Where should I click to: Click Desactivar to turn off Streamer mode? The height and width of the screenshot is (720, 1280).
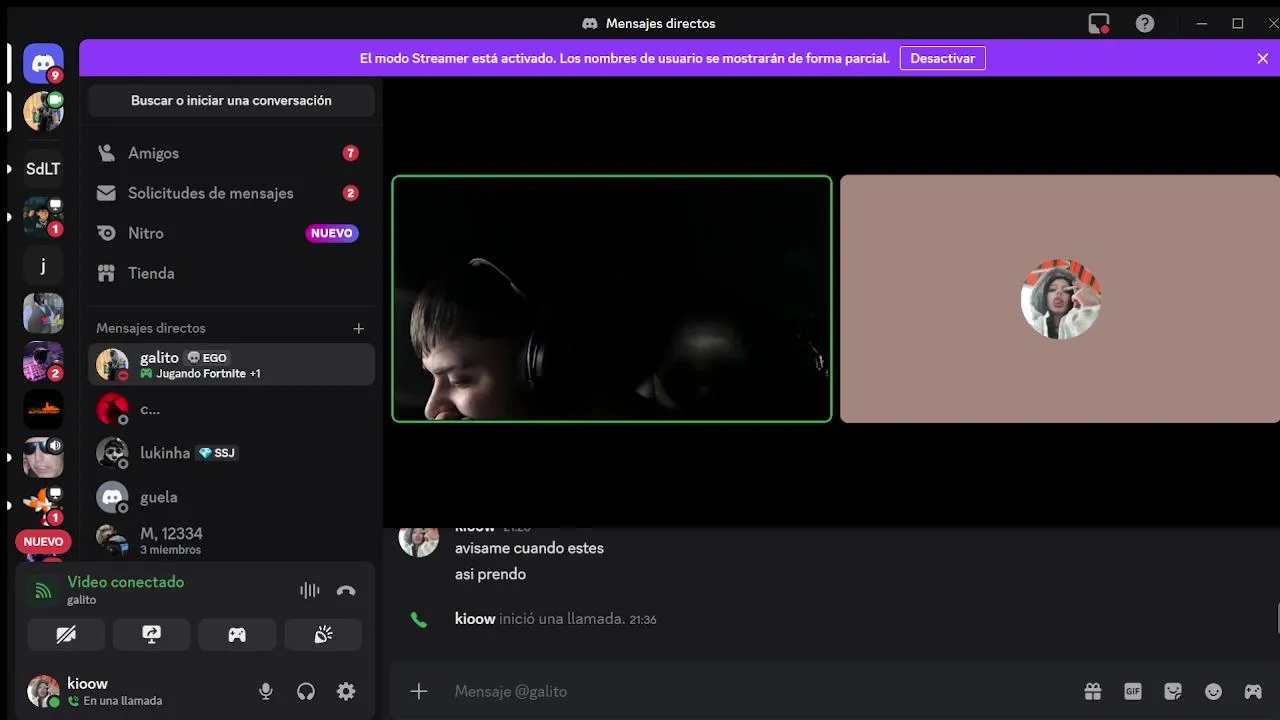click(942, 58)
